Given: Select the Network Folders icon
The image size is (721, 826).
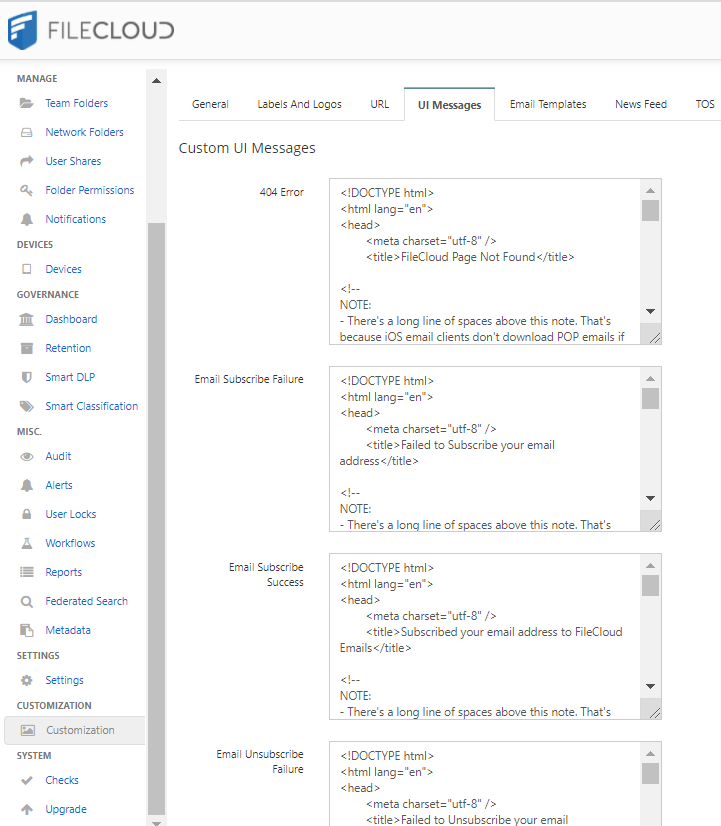Looking at the screenshot, I should [x=28, y=132].
